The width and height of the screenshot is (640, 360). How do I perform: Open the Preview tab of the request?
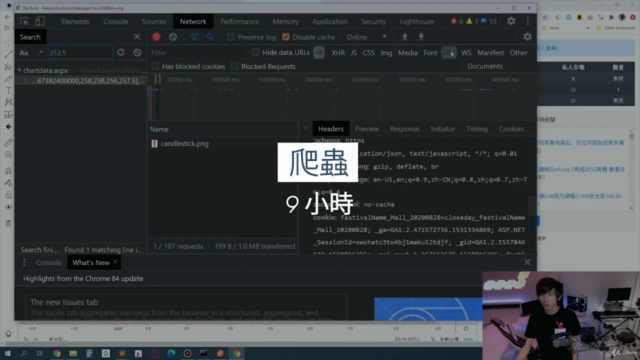click(x=367, y=129)
